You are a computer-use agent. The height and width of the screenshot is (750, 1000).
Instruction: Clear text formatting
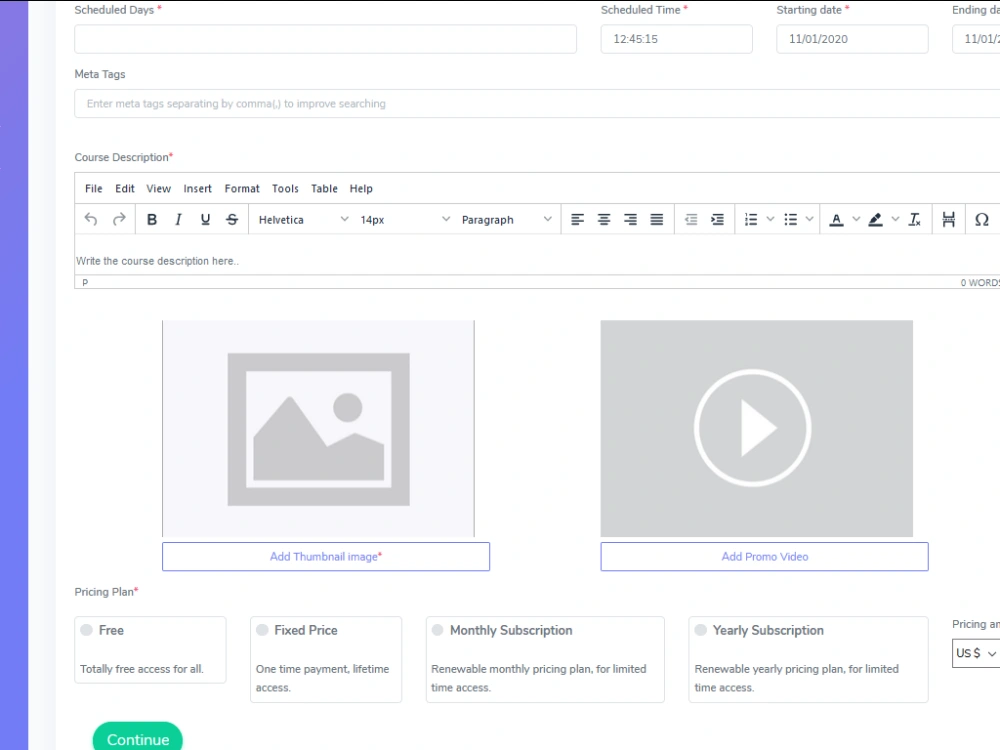coord(915,219)
